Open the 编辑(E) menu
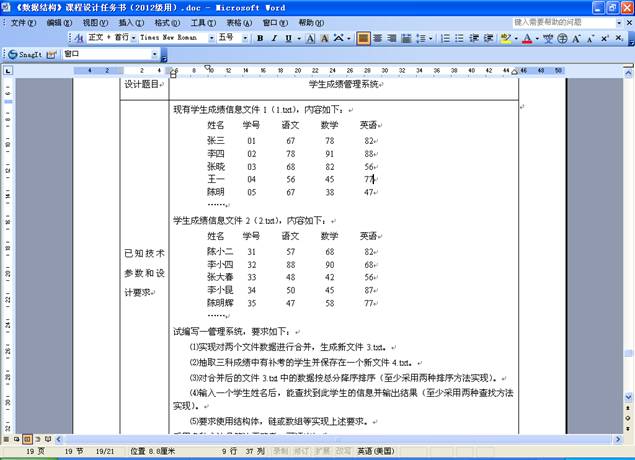This screenshot has width=635, height=460. tap(59, 23)
